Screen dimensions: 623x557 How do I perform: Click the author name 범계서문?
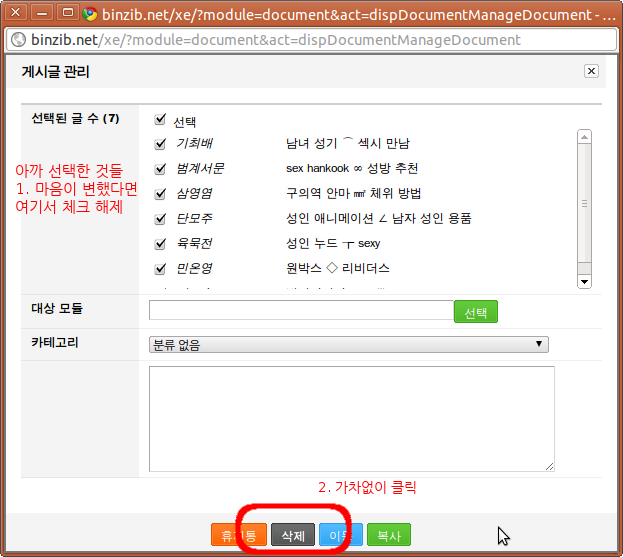pyautogui.click(x=200, y=168)
